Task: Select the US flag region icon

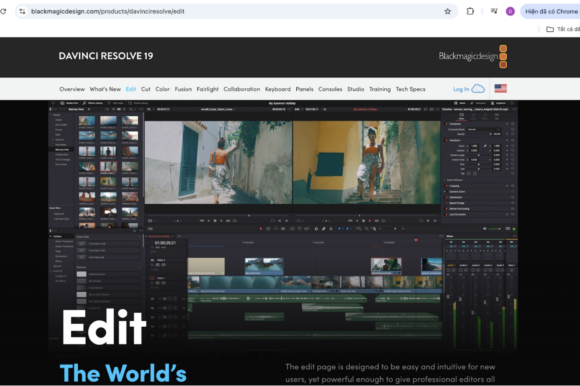Action: [500, 89]
